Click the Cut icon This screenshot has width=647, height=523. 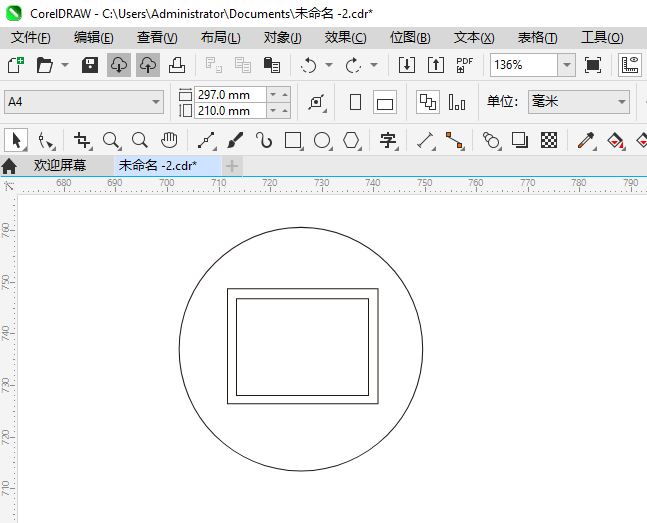coord(214,65)
